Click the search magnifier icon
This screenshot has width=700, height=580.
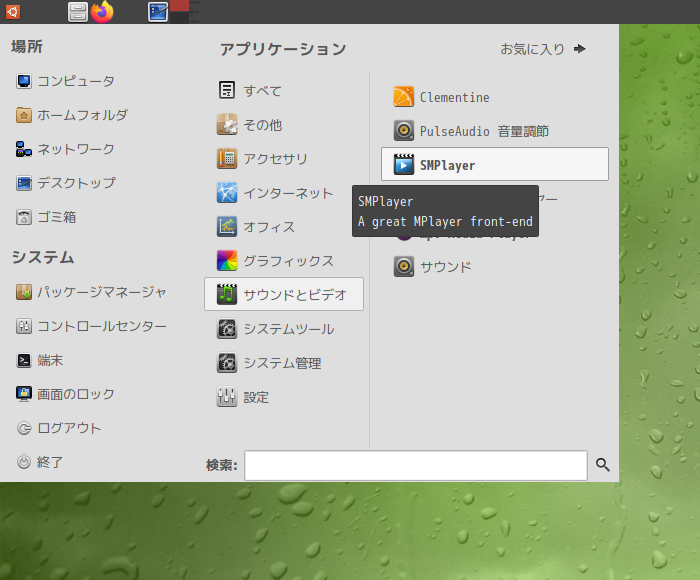(x=603, y=465)
